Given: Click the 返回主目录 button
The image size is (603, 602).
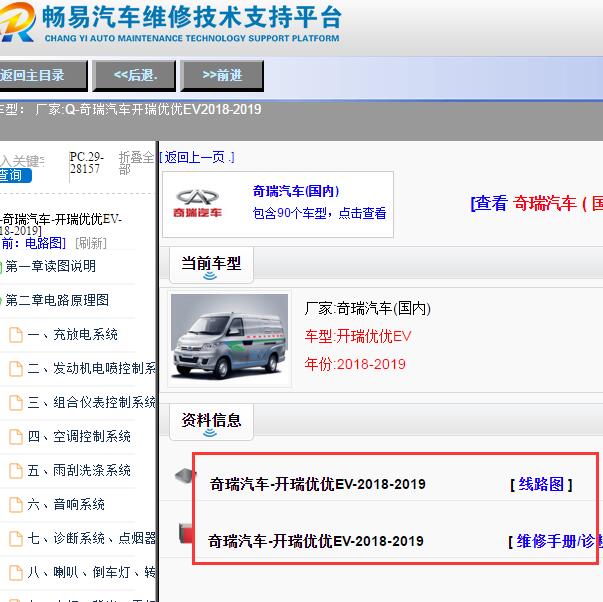Looking at the screenshot, I should click(x=43, y=75).
